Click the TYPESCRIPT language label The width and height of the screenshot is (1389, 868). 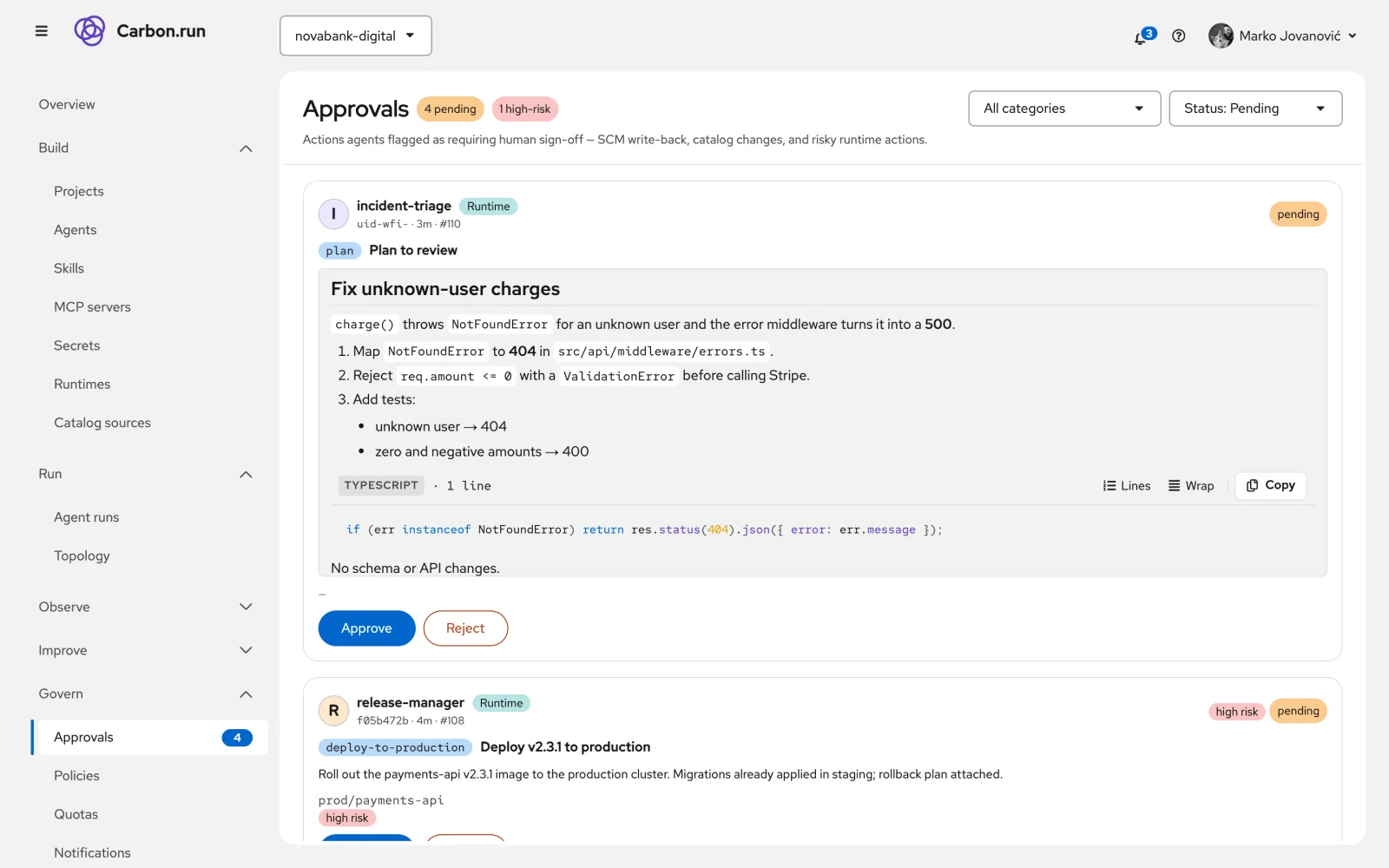pyautogui.click(x=381, y=485)
